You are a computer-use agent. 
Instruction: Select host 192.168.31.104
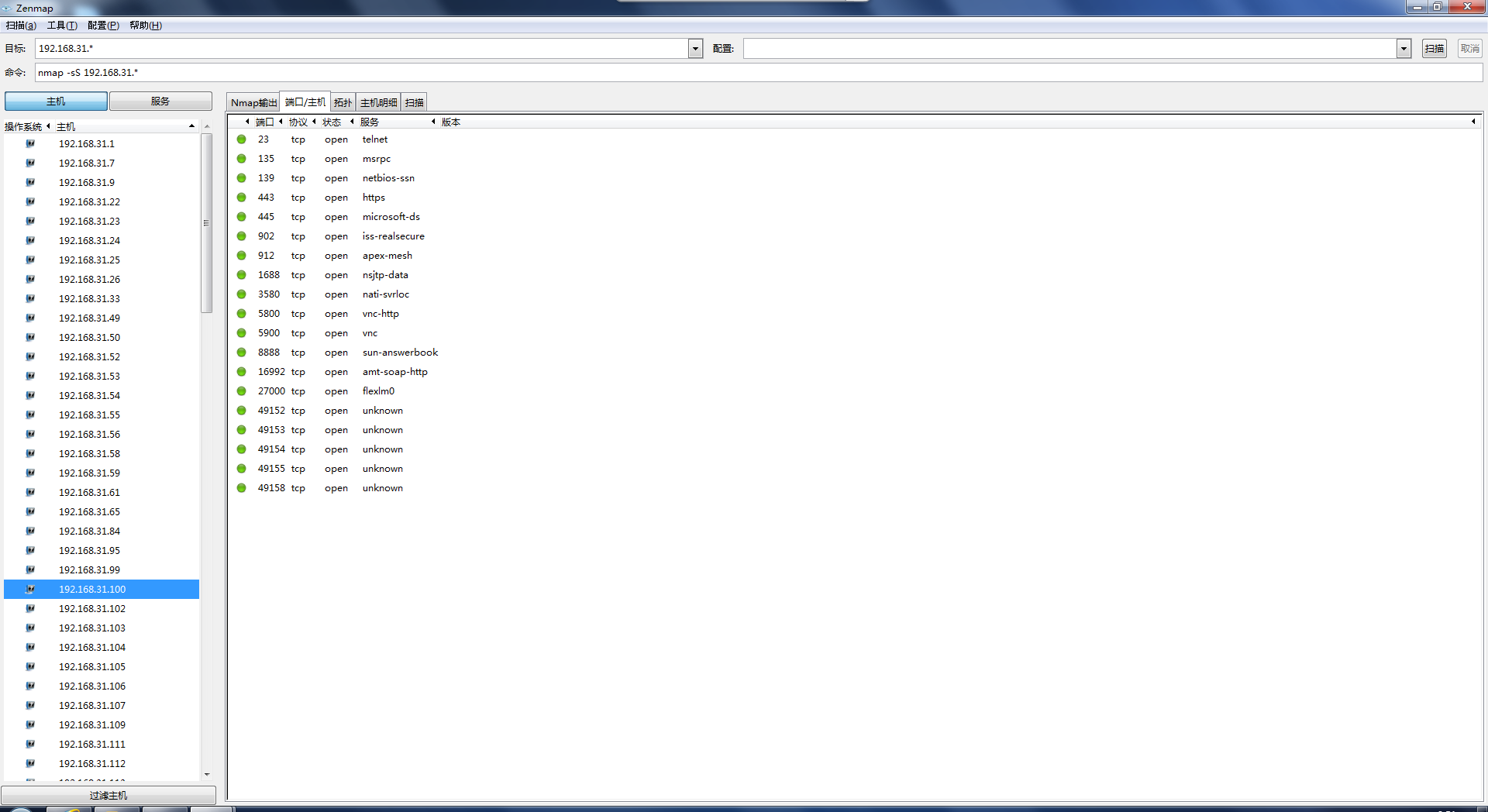(x=102, y=647)
